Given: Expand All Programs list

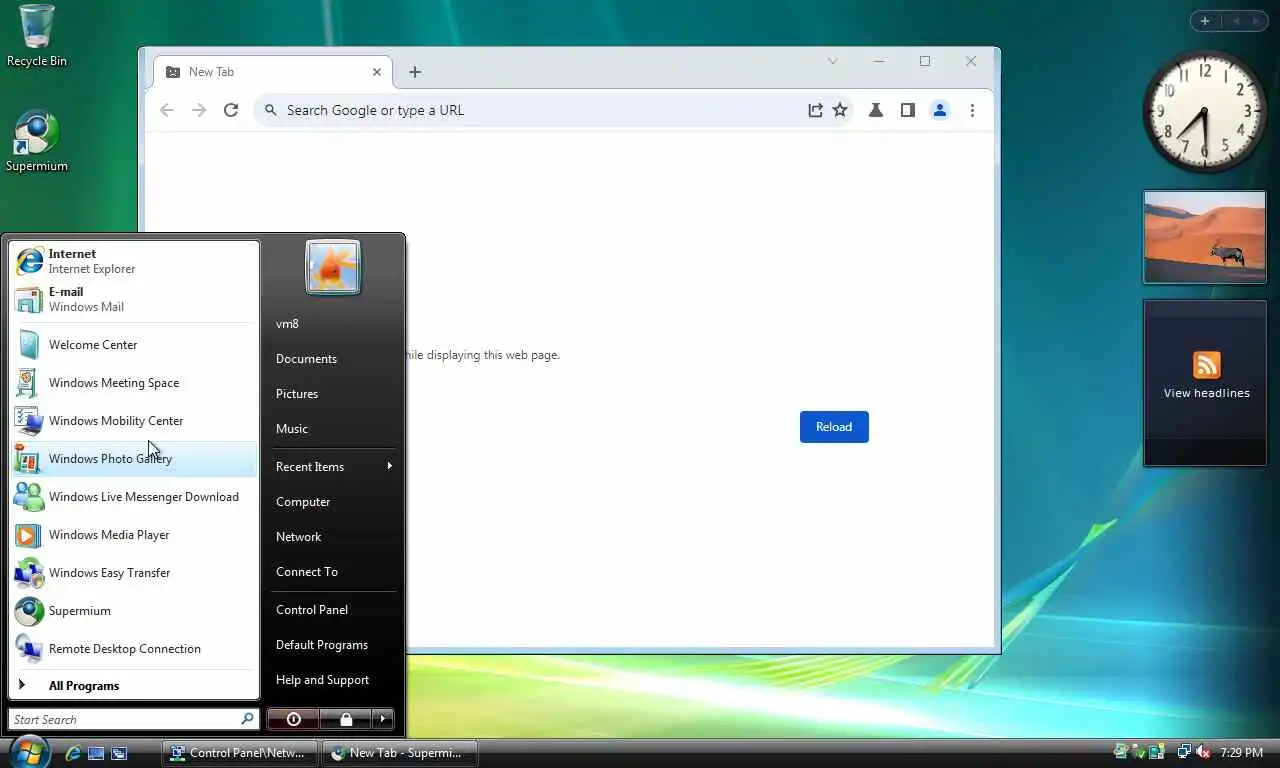Looking at the screenshot, I should (x=134, y=686).
